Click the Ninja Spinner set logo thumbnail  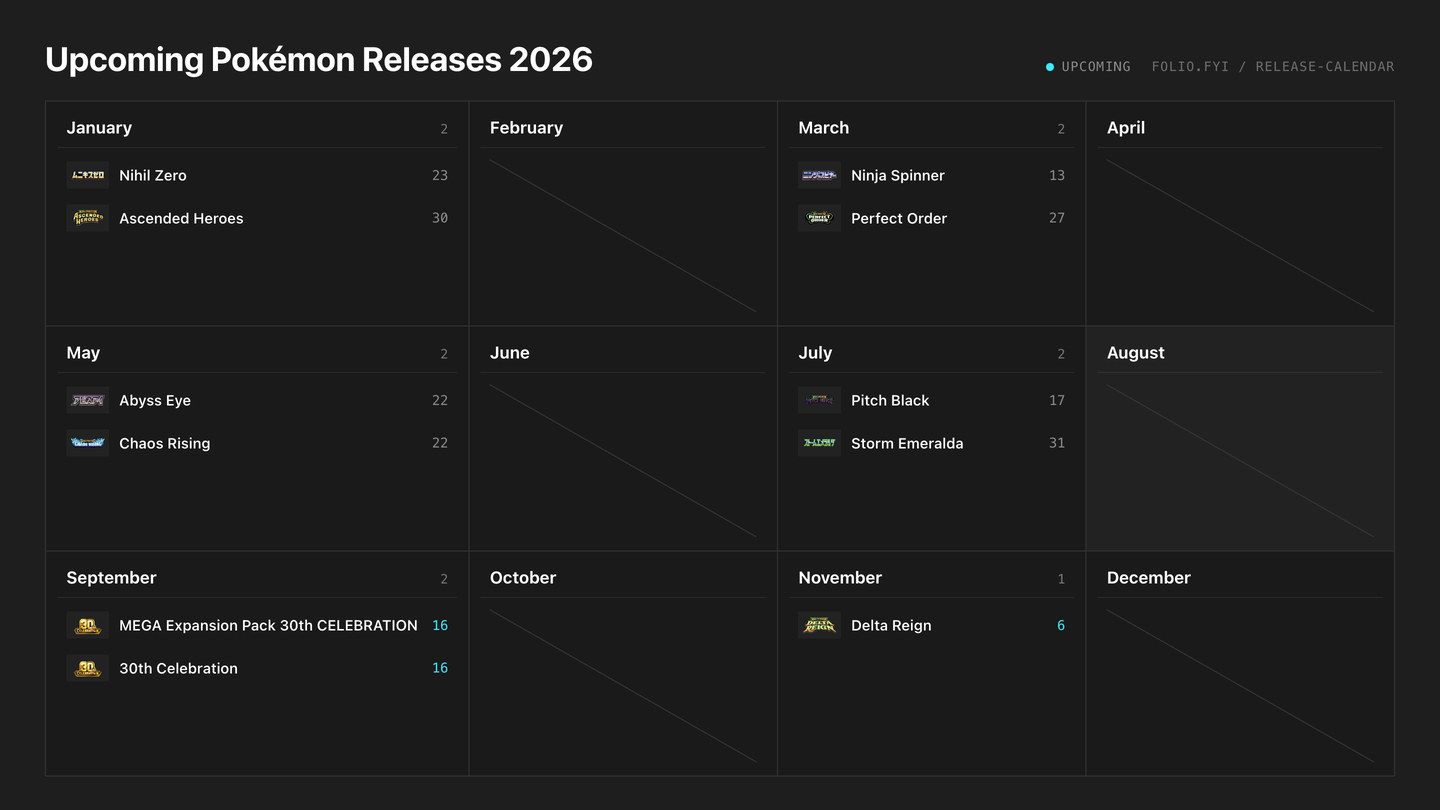pyautogui.click(x=820, y=175)
